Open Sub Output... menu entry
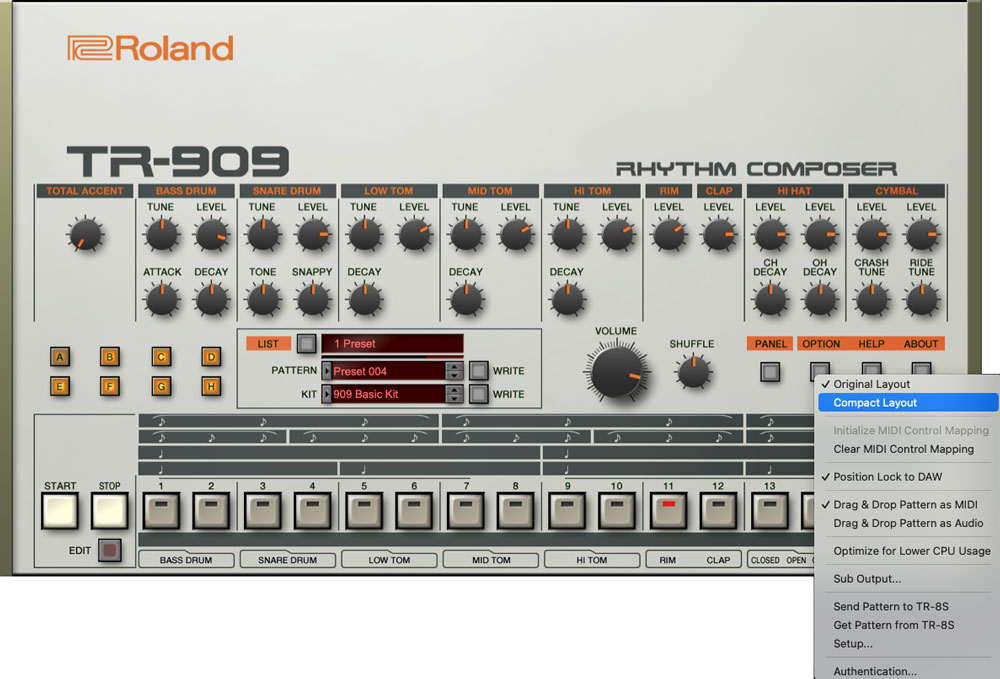1000x679 pixels. (908, 579)
